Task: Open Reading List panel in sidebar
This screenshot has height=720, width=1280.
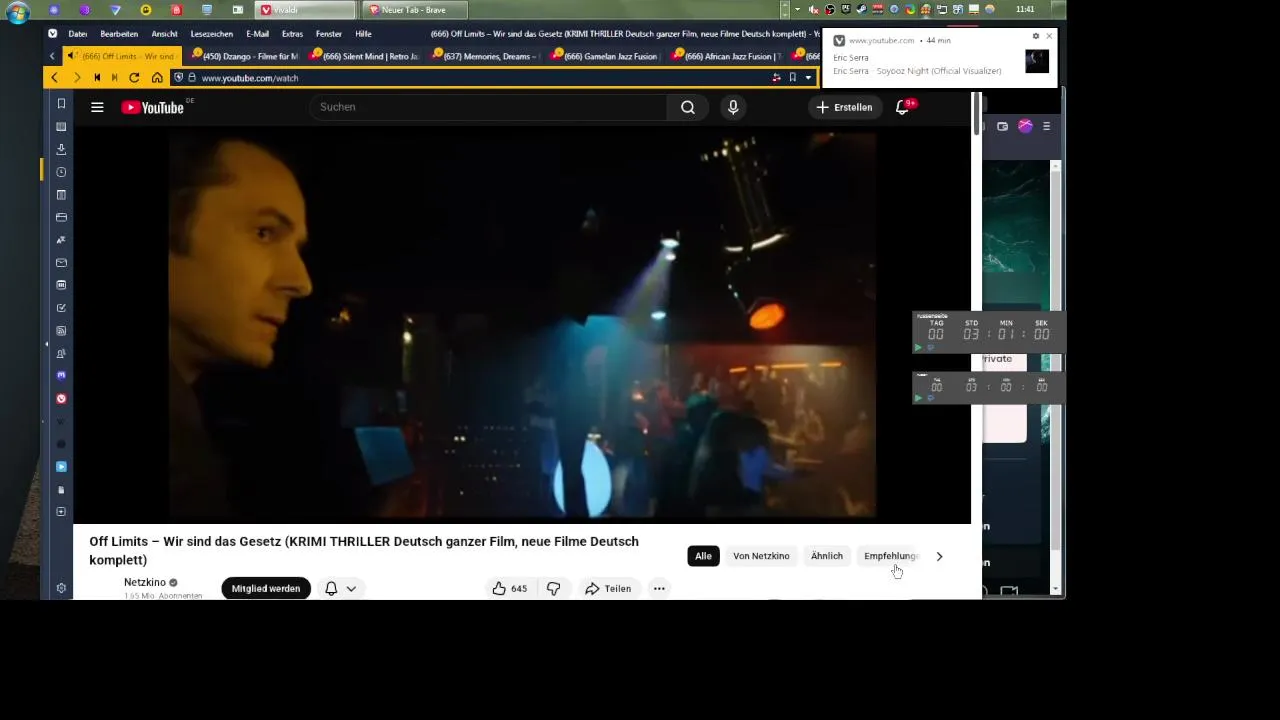Action: point(61,127)
